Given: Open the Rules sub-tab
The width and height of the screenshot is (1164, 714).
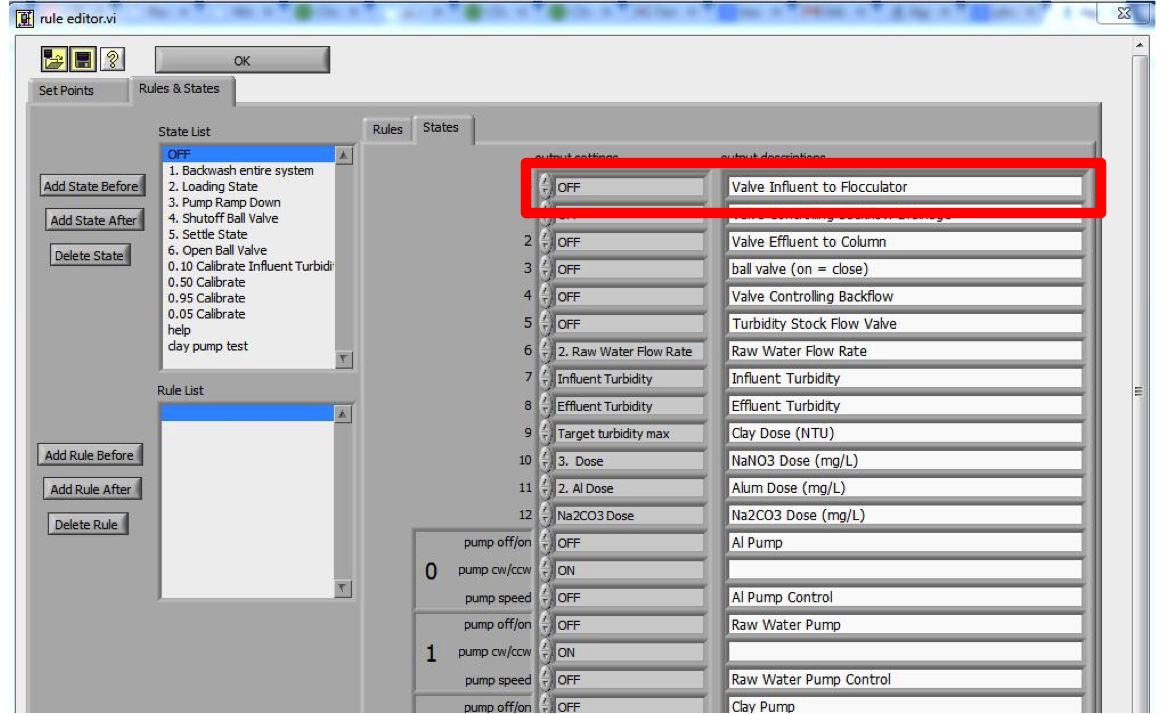Looking at the screenshot, I should 388,129.
